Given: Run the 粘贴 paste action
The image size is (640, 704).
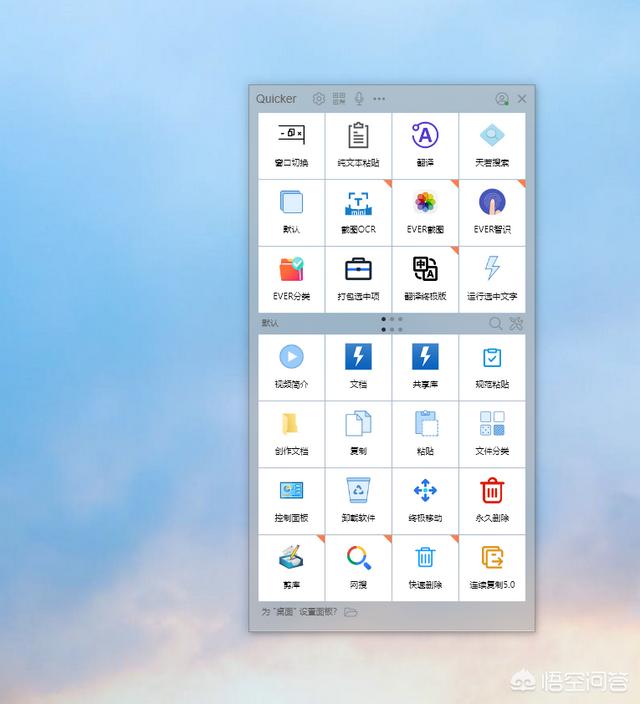Looking at the screenshot, I should tap(425, 434).
